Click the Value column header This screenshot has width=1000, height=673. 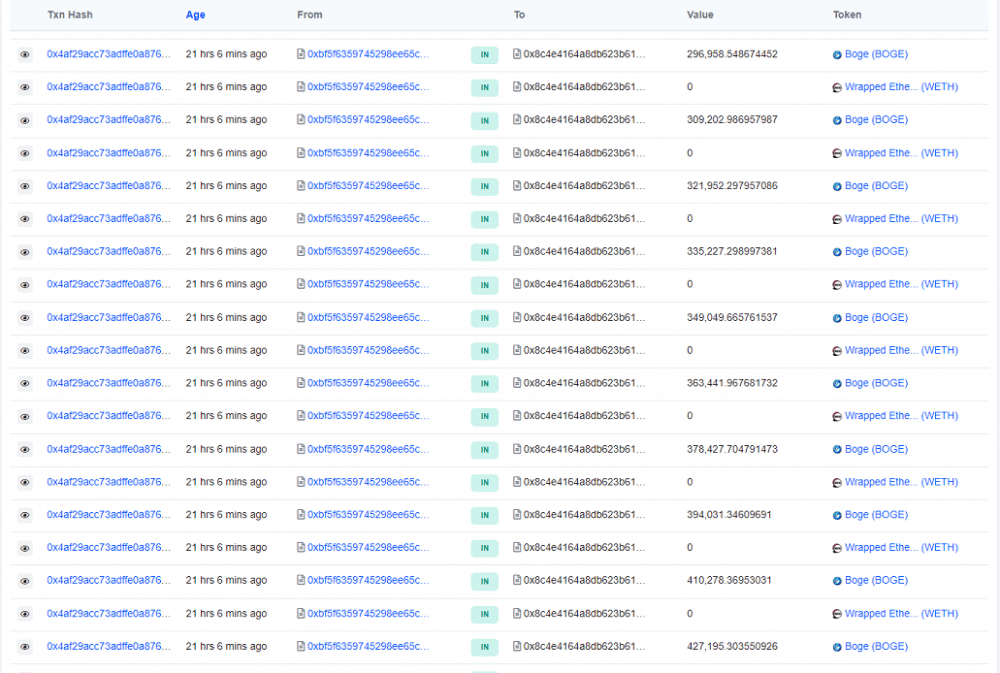click(x=700, y=15)
